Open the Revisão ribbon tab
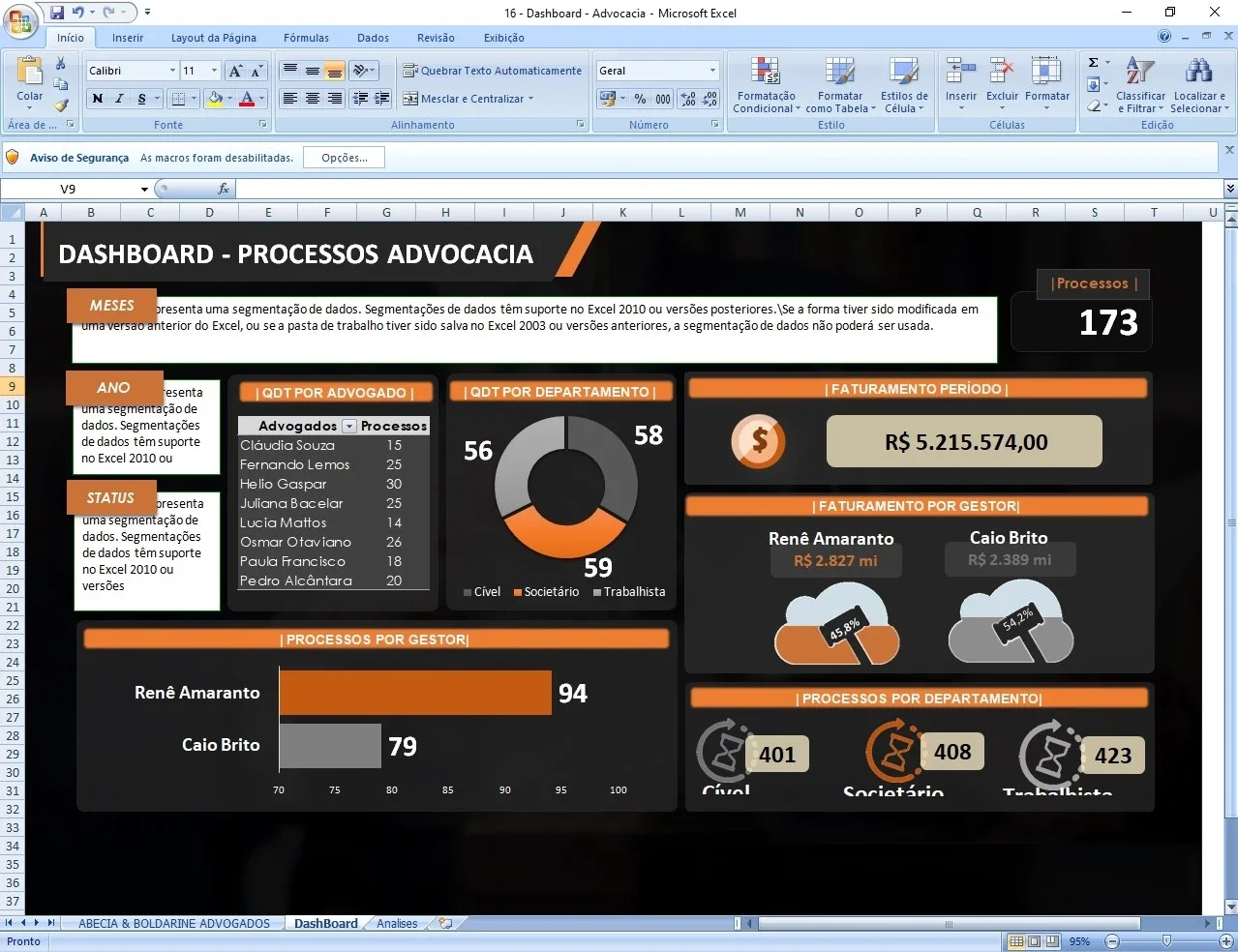The height and width of the screenshot is (952, 1238). click(x=436, y=38)
